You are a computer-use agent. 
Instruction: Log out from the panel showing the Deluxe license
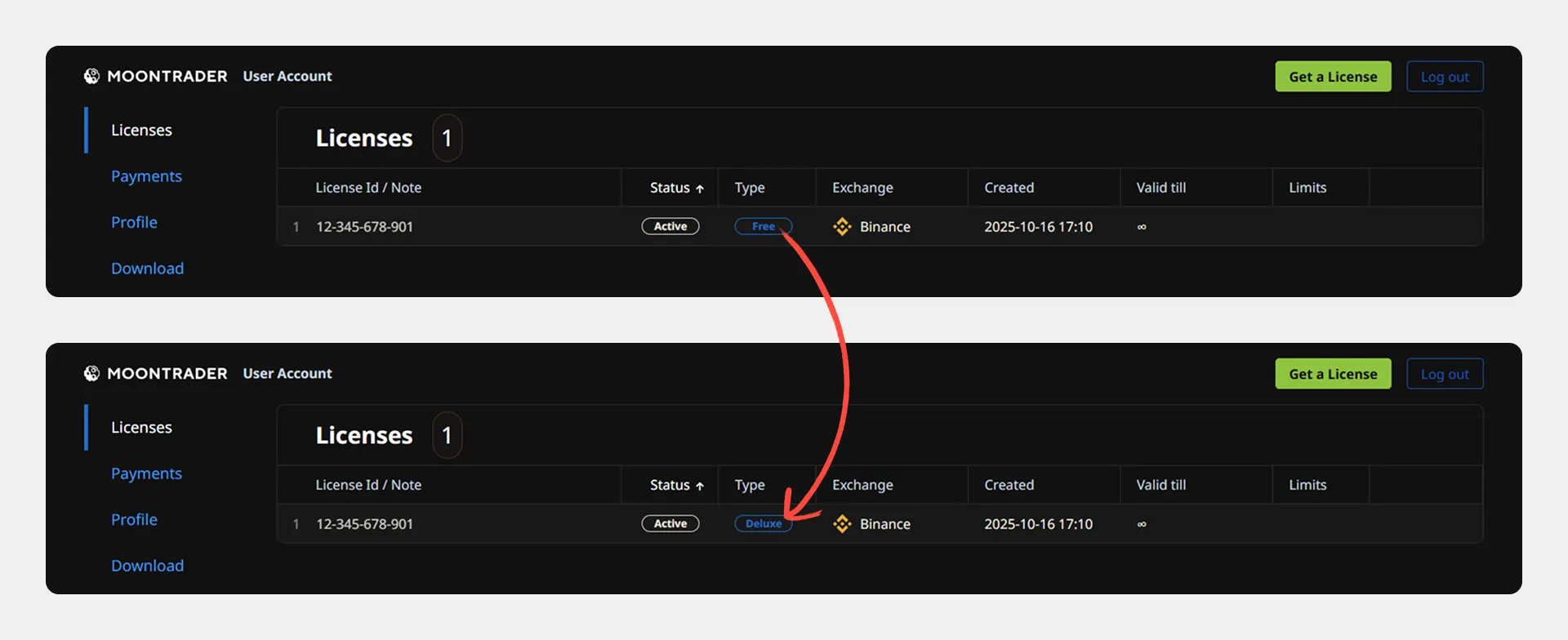click(x=1444, y=374)
